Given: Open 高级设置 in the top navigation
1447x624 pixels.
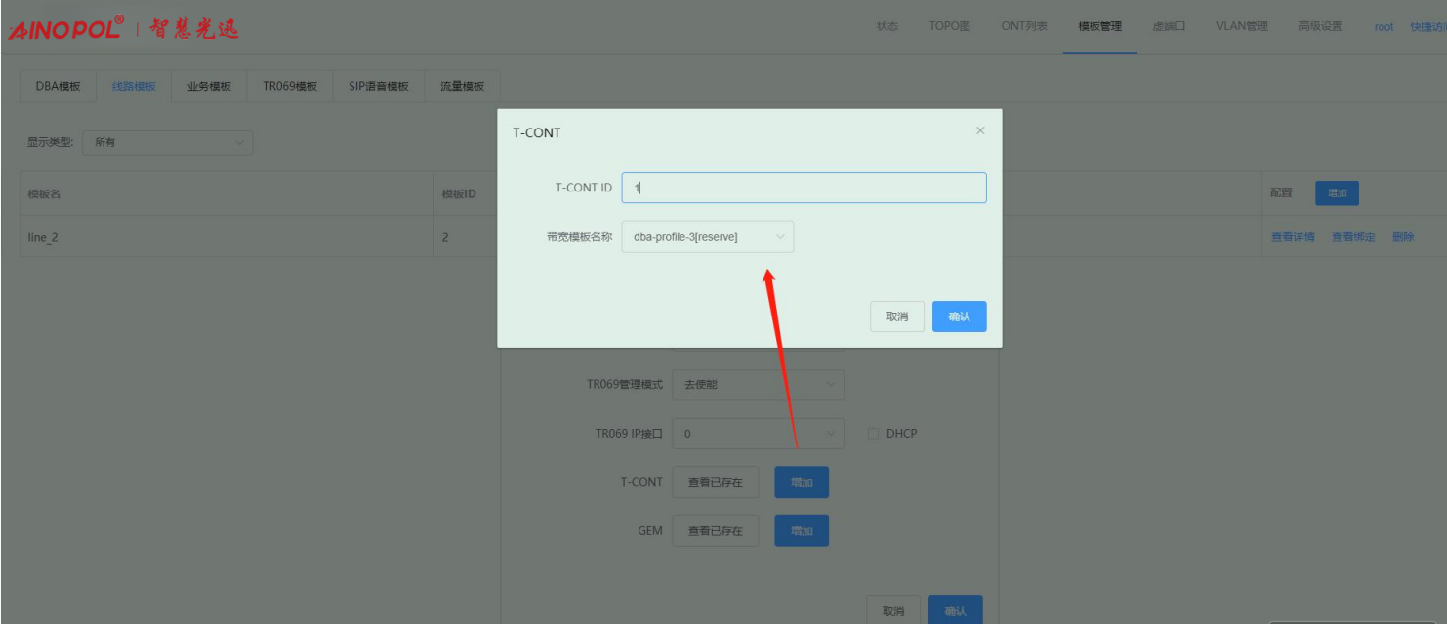Looking at the screenshot, I should tap(1319, 26).
